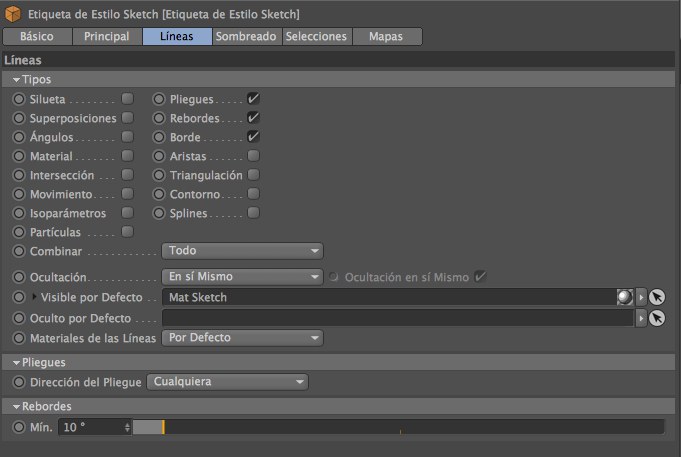The image size is (681, 457).
Task: Click the animation dot beside Silueta
Action: click(x=19, y=99)
